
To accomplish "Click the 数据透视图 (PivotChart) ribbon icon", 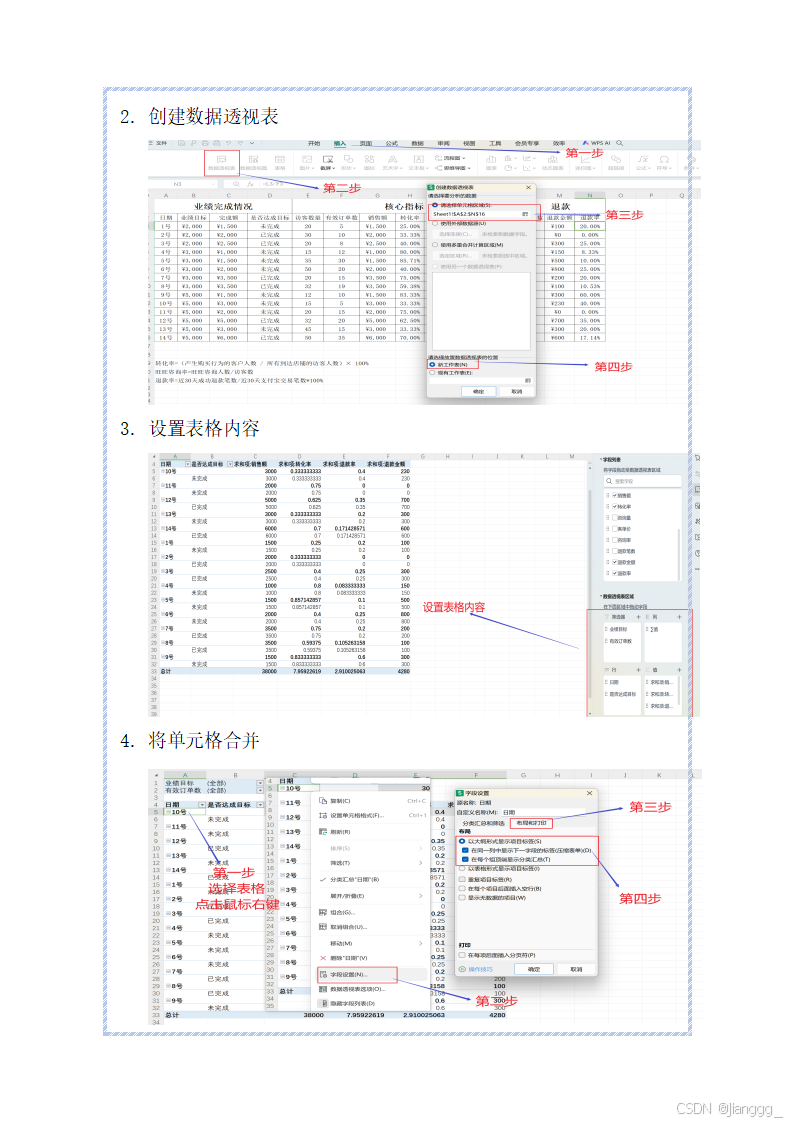I will [x=253, y=162].
